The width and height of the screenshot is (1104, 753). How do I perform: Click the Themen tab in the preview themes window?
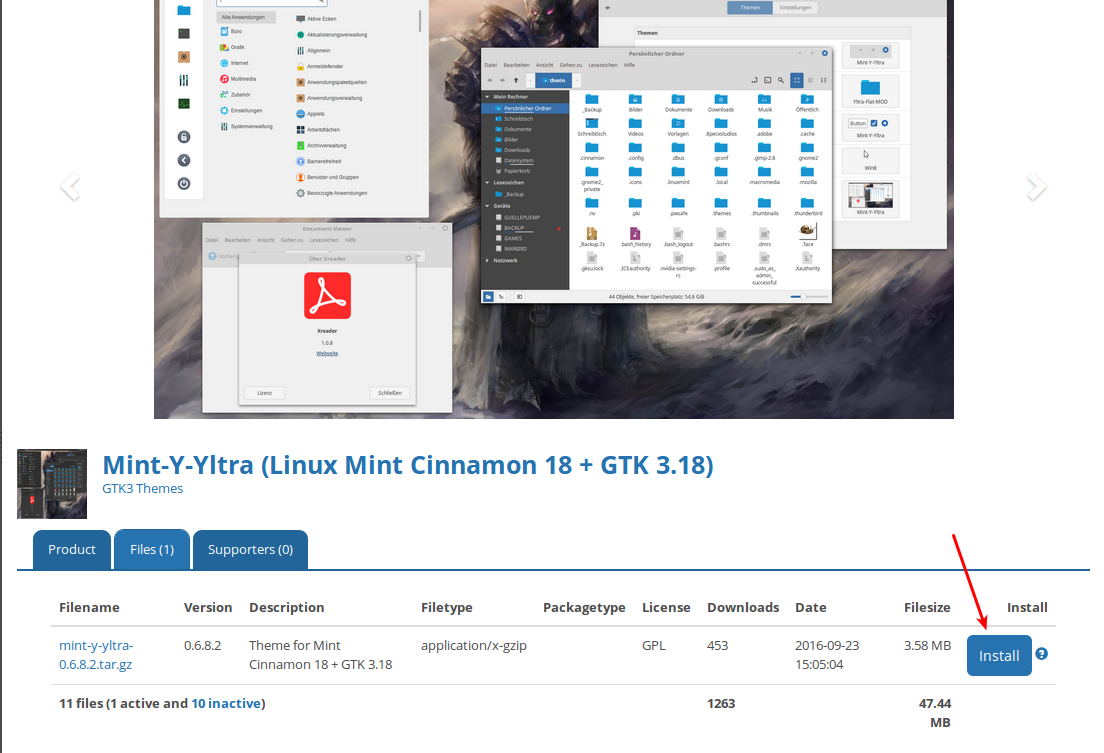(x=750, y=8)
